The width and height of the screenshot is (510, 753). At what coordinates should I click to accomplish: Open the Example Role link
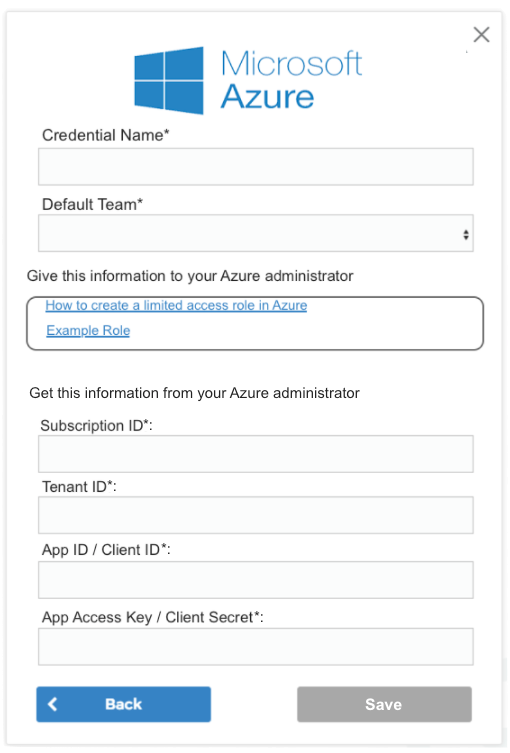(x=88, y=330)
